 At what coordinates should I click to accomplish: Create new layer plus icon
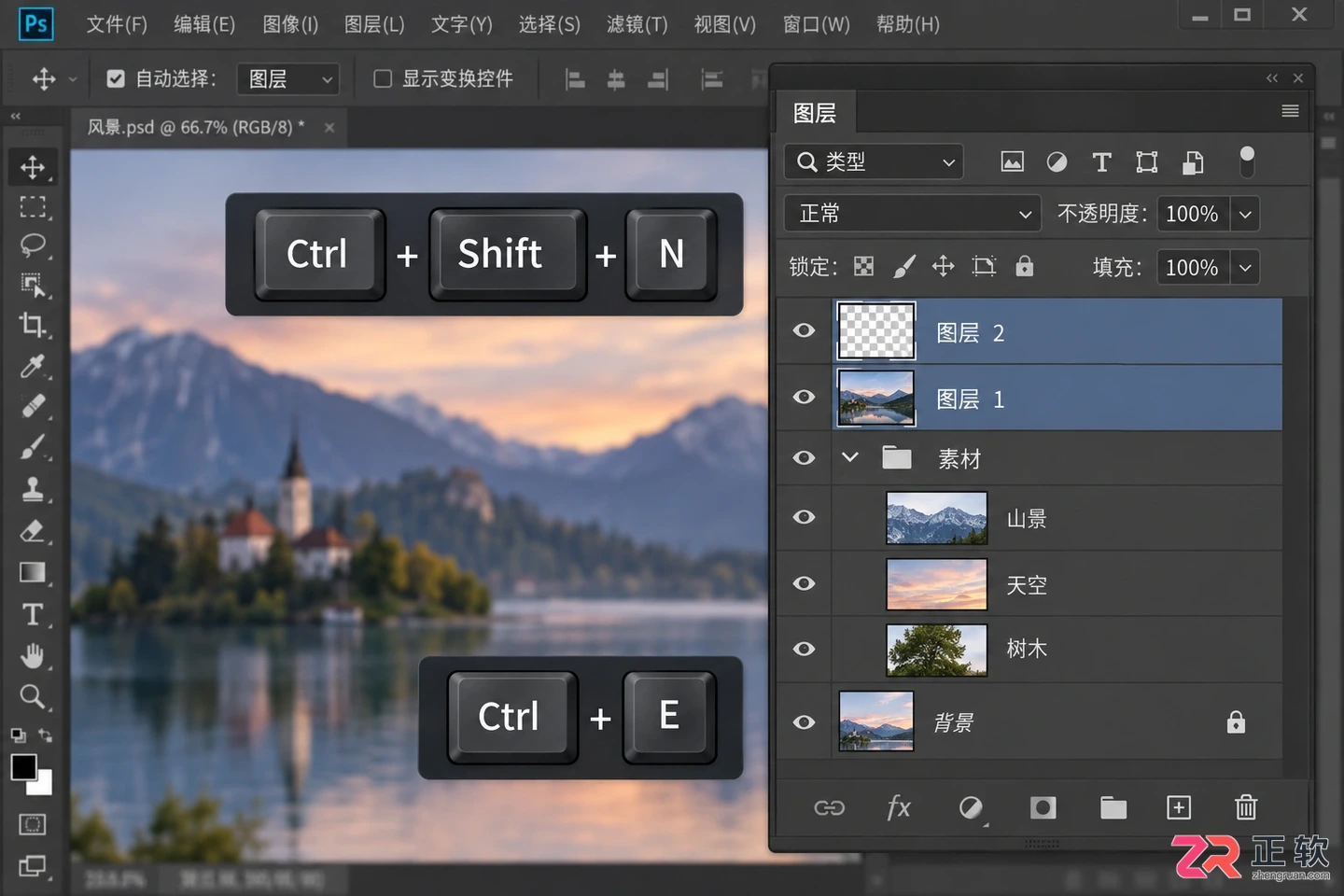tap(1179, 807)
